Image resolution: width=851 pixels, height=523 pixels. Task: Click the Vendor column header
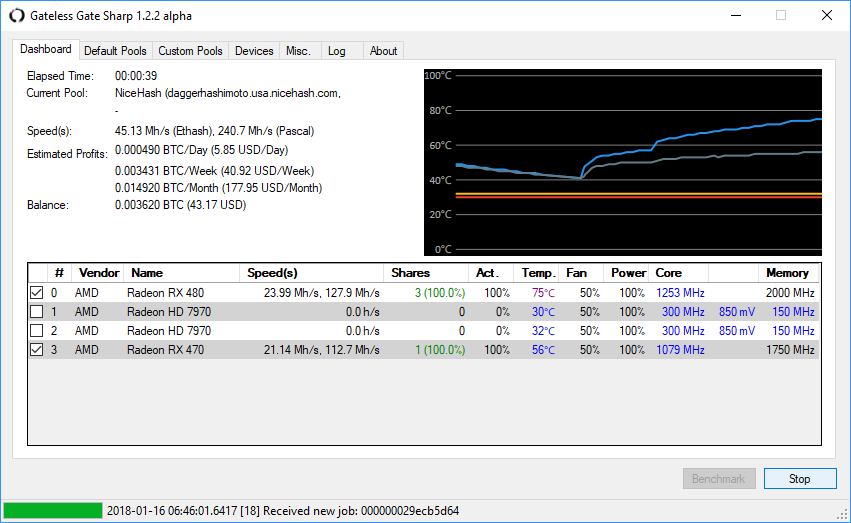98,273
